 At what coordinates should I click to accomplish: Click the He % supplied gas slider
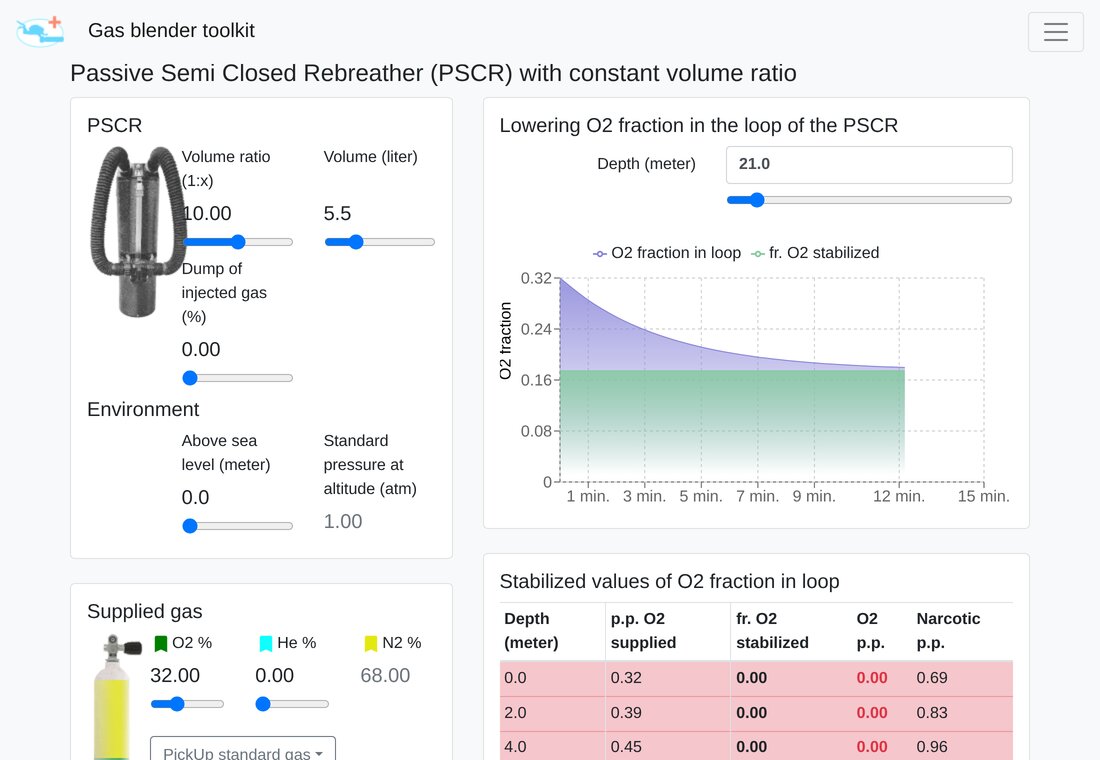click(292, 704)
